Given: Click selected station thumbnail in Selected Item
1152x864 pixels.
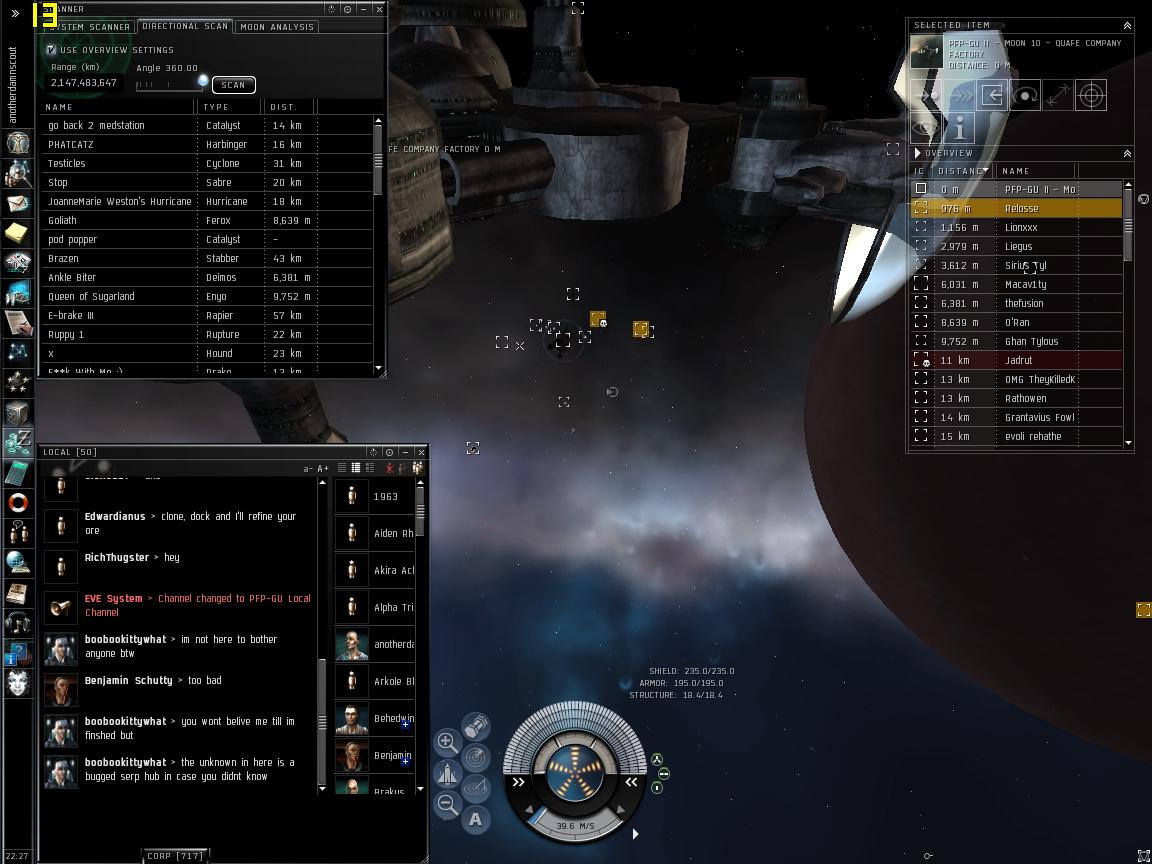Looking at the screenshot, I should [x=926, y=52].
